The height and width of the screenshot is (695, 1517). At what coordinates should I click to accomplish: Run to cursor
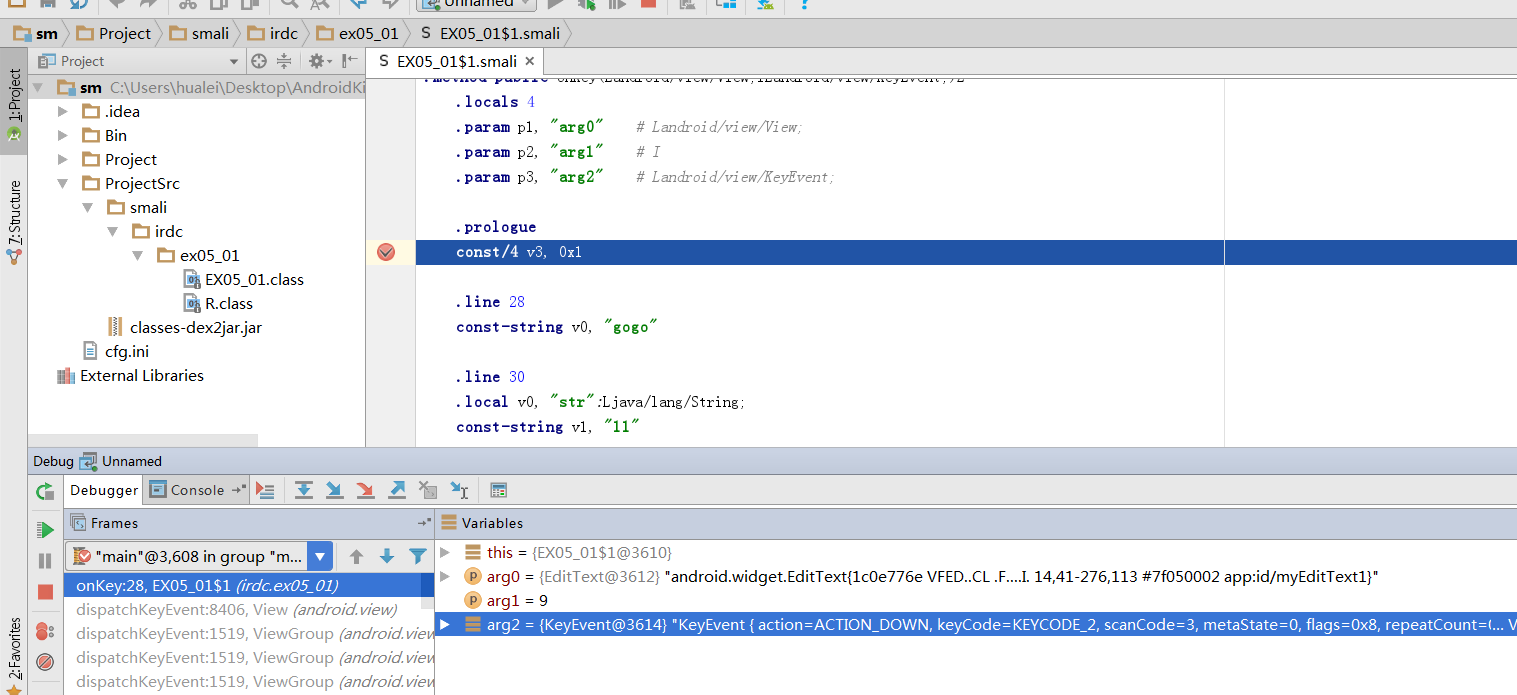tap(459, 490)
